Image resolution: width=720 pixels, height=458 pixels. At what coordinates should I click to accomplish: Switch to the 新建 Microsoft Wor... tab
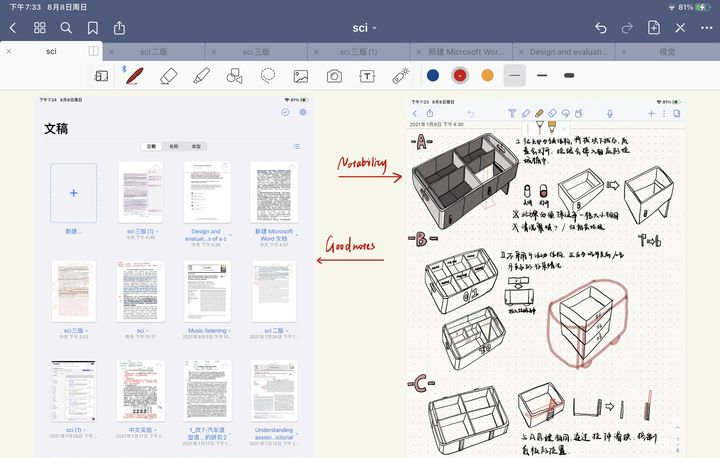[x=466, y=52]
